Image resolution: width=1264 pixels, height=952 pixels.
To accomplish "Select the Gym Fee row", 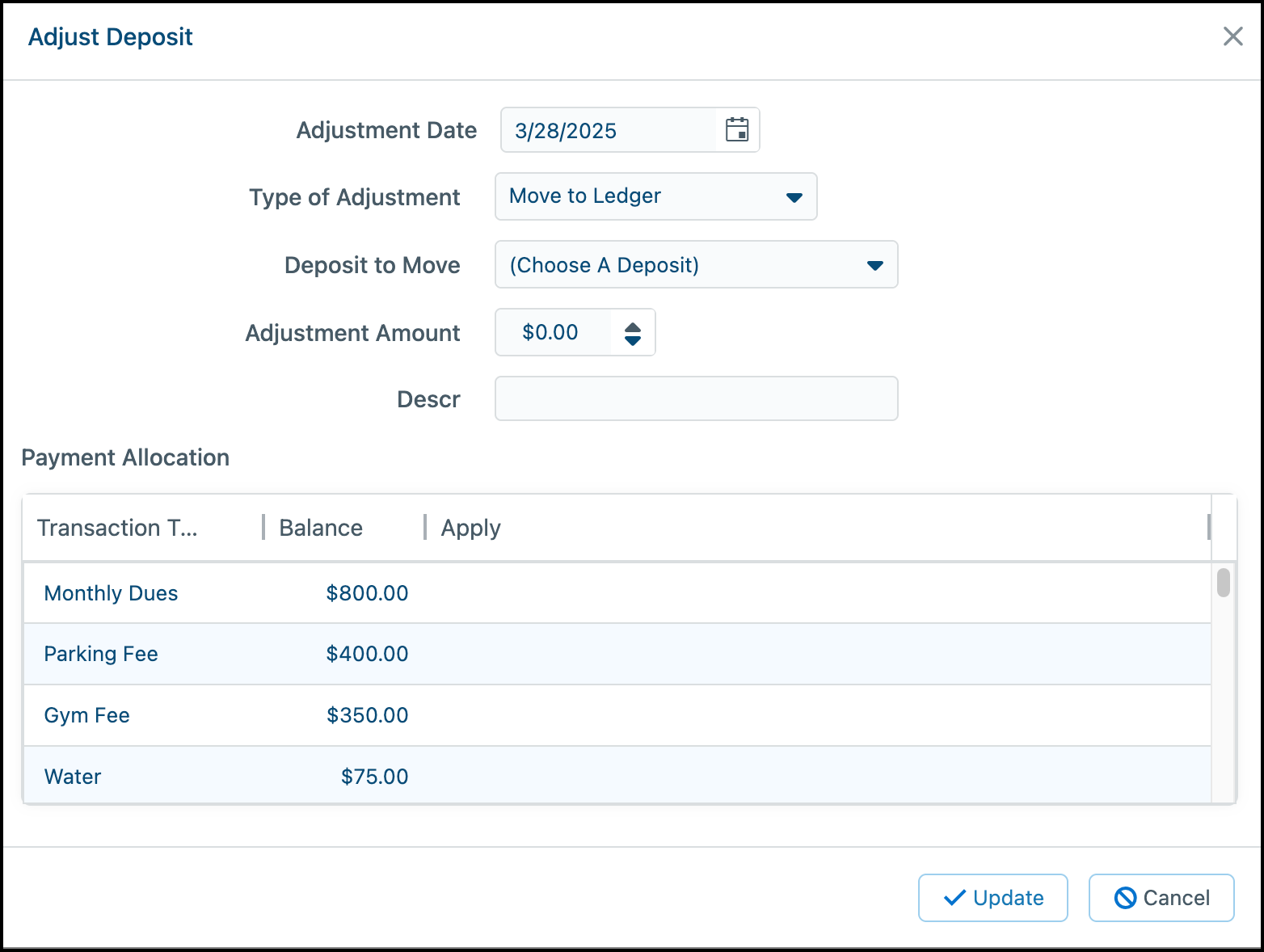I will click(x=617, y=715).
